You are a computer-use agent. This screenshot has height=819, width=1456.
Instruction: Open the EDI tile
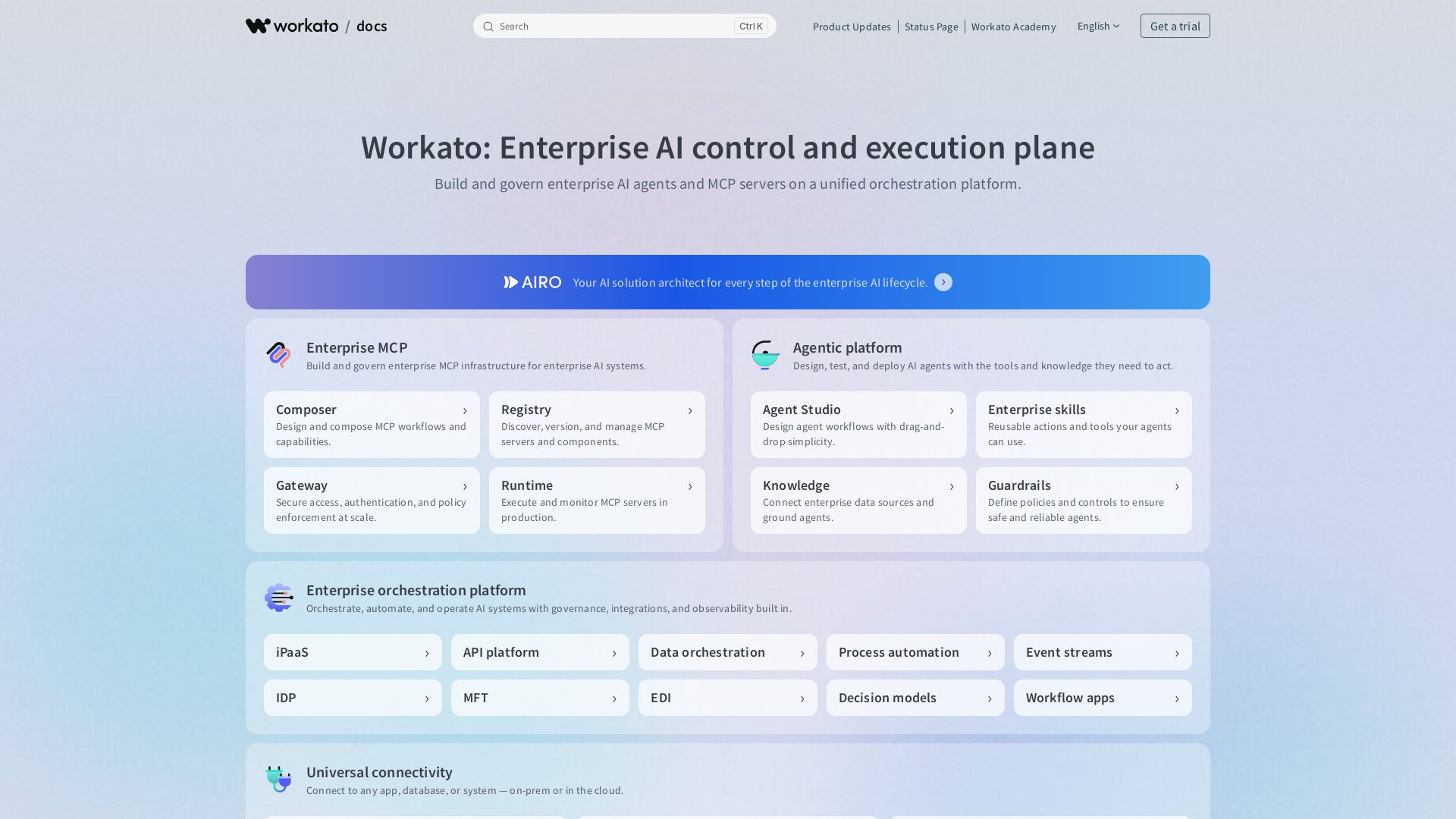point(728,698)
